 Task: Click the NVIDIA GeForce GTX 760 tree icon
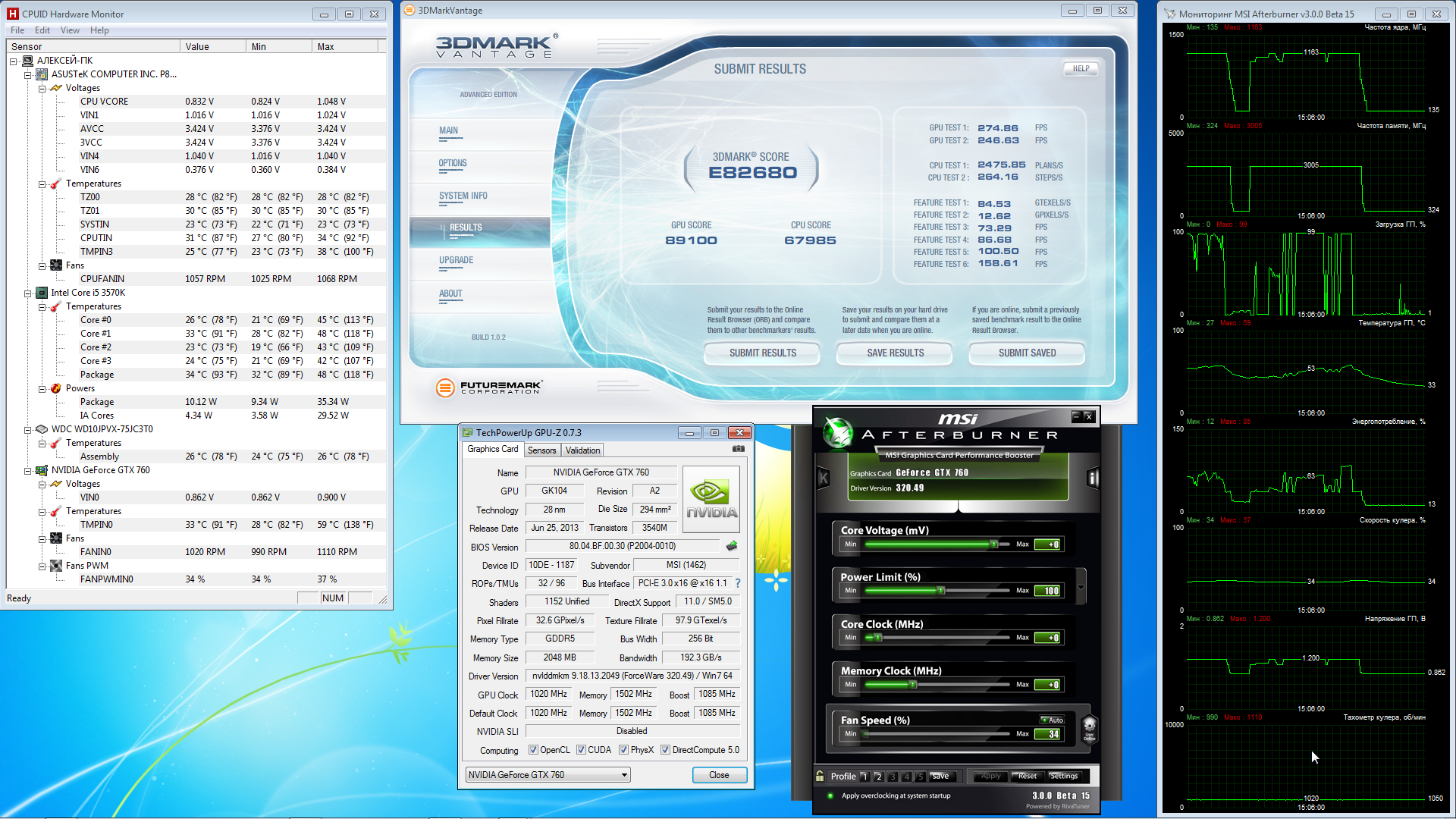point(42,470)
